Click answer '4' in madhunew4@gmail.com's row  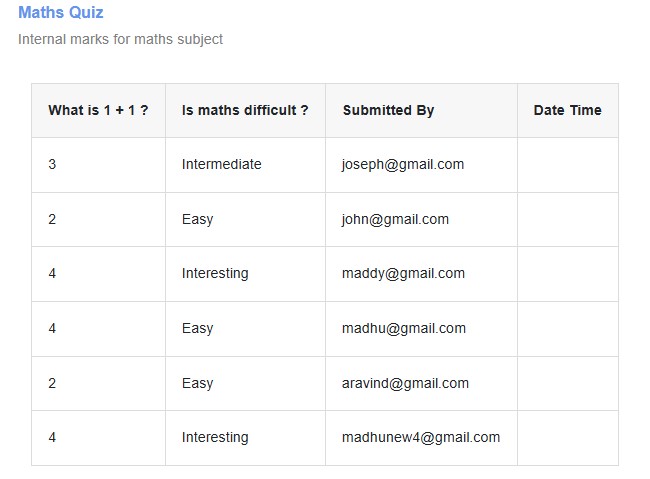click(x=52, y=437)
